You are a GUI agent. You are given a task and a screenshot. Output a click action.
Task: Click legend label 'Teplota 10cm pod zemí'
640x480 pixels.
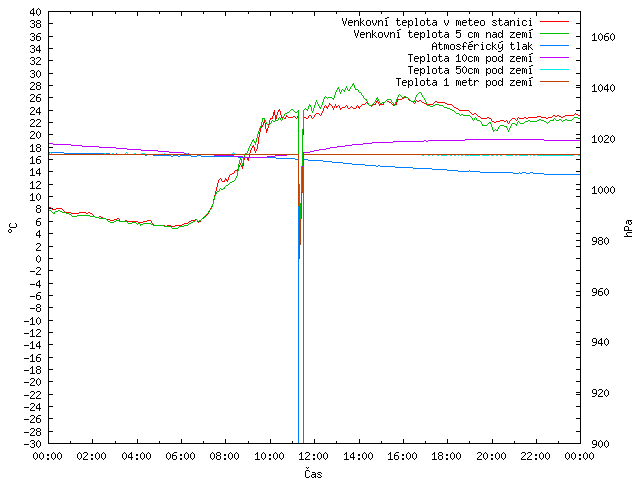pyautogui.click(x=470, y=58)
